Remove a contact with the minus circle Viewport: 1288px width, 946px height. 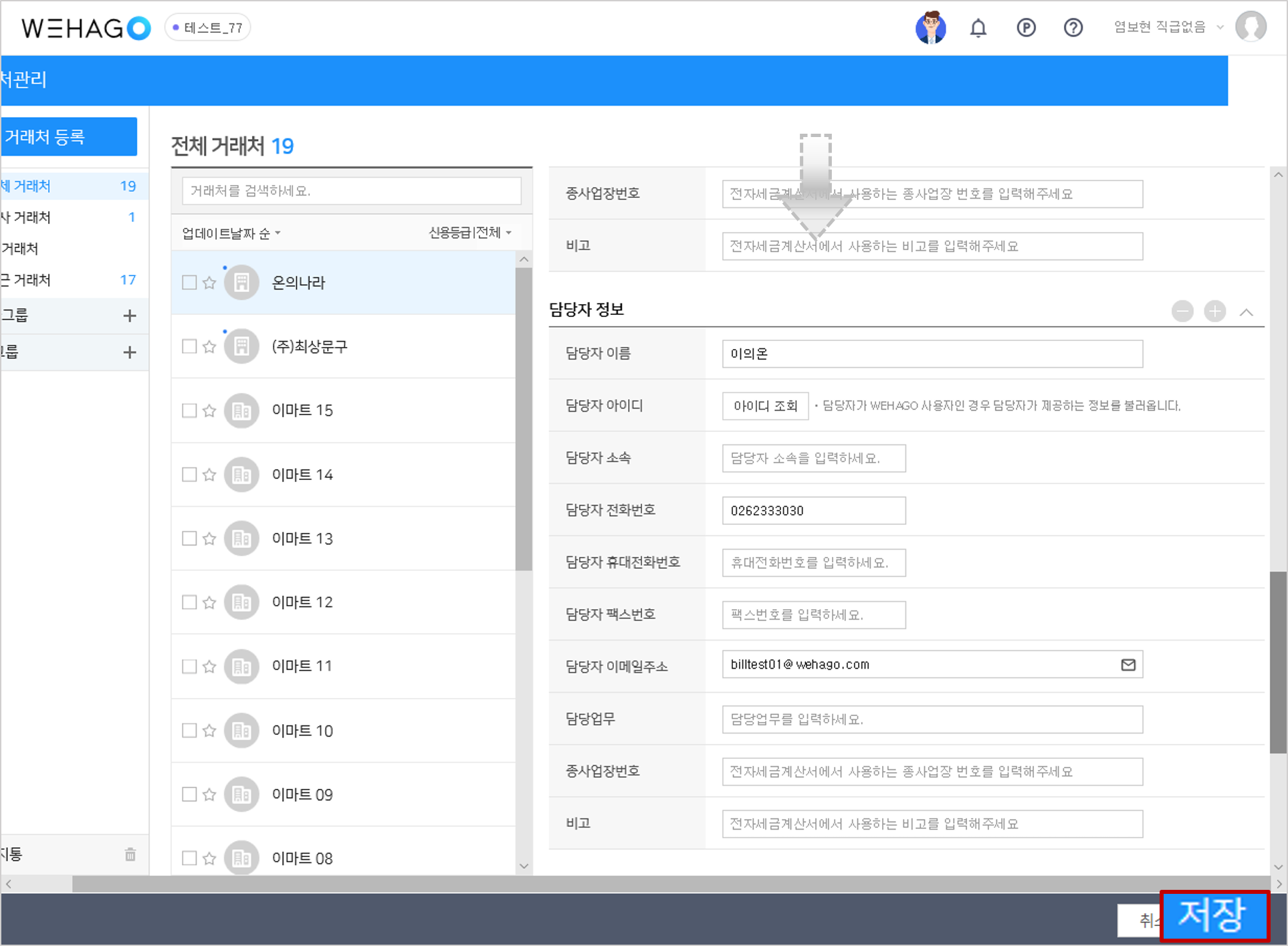pyautogui.click(x=1182, y=312)
